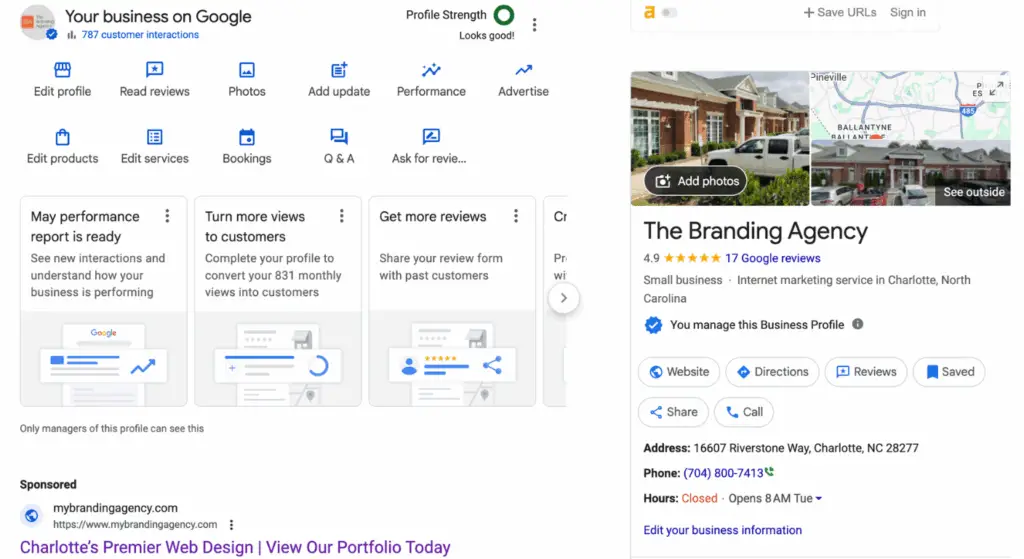The width and height of the screenshot is (1024, 559).
Task: Click Only managers of this profile note
Action: 112,428
